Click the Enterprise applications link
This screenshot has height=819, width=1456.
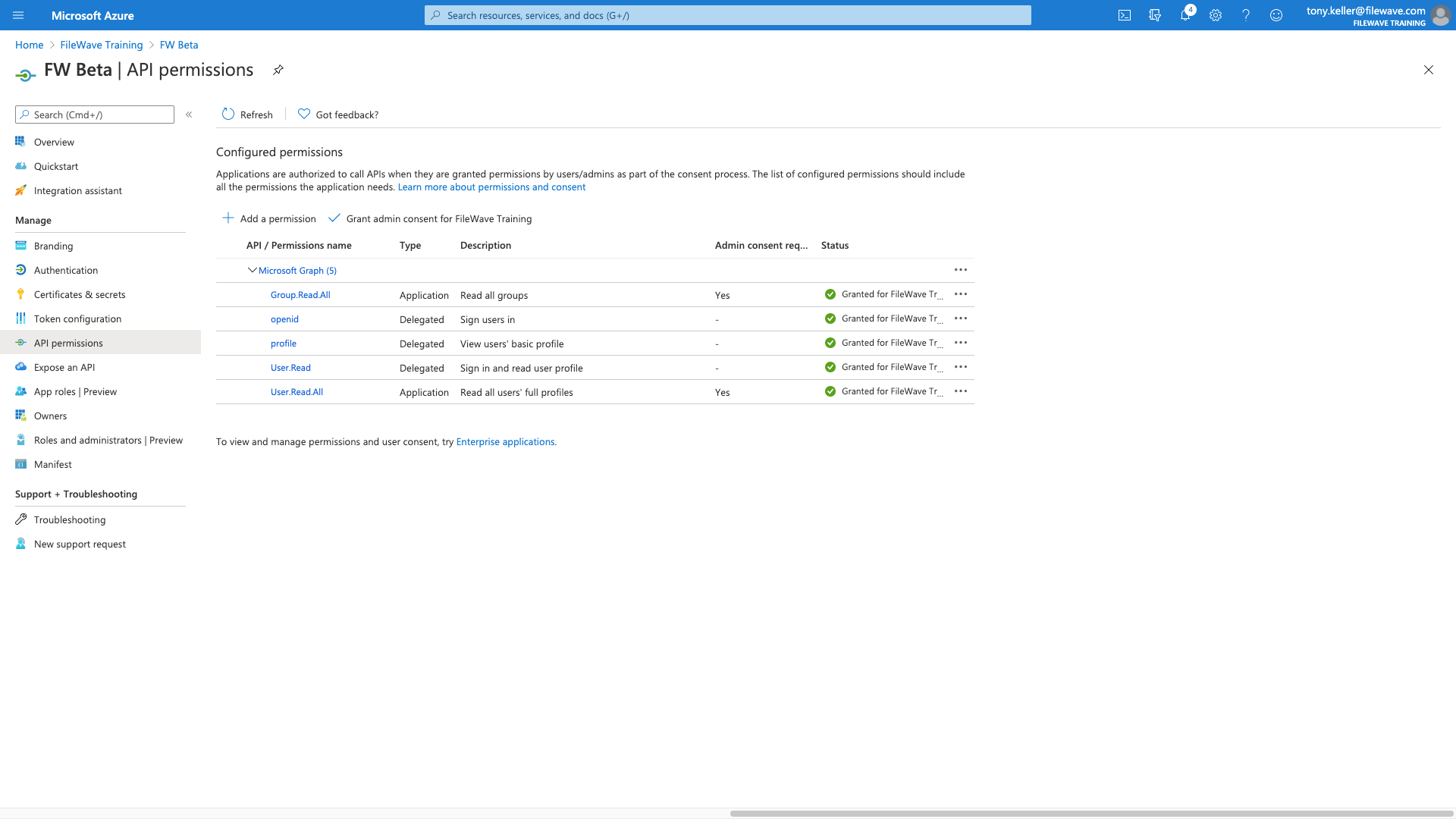point(505,442)
